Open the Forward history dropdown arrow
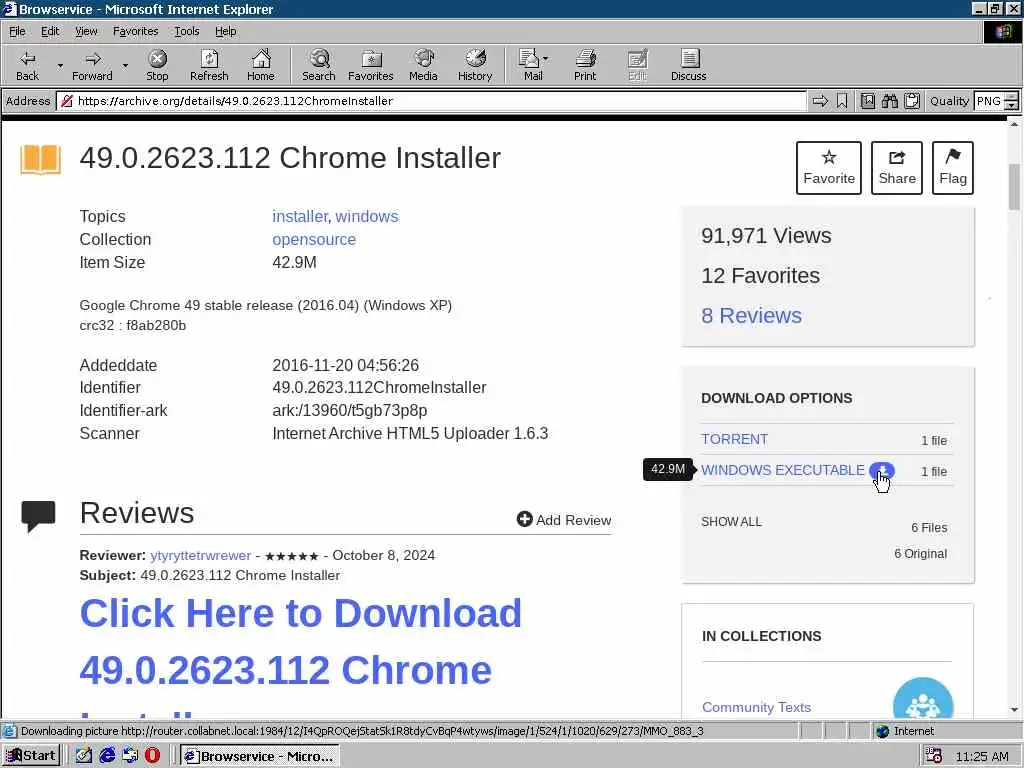This screenshot has width=1024, height=768. [x=125, y=65]
